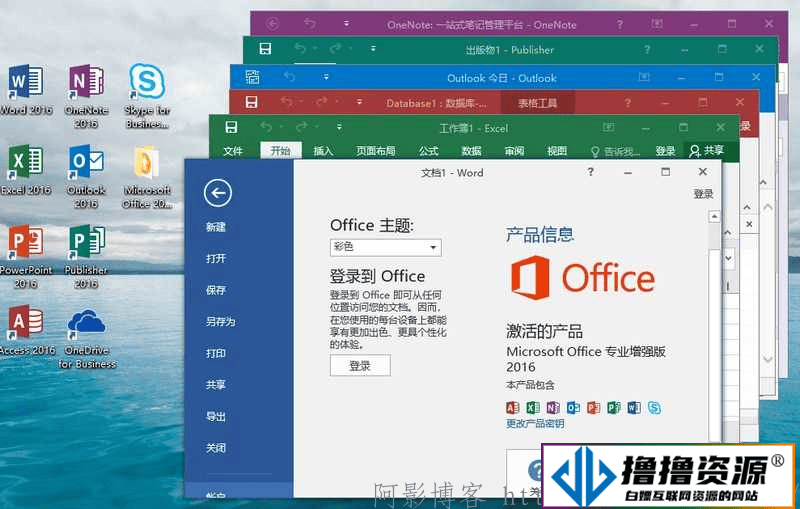Click the Access icon under product includes
Image resolution: width=800 pixels, height=509 pixels.
click(x=512, y=407)
